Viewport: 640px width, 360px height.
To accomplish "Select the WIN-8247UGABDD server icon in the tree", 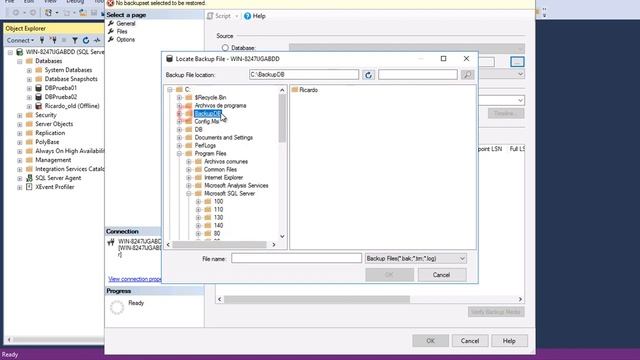I will coord(19,52).
